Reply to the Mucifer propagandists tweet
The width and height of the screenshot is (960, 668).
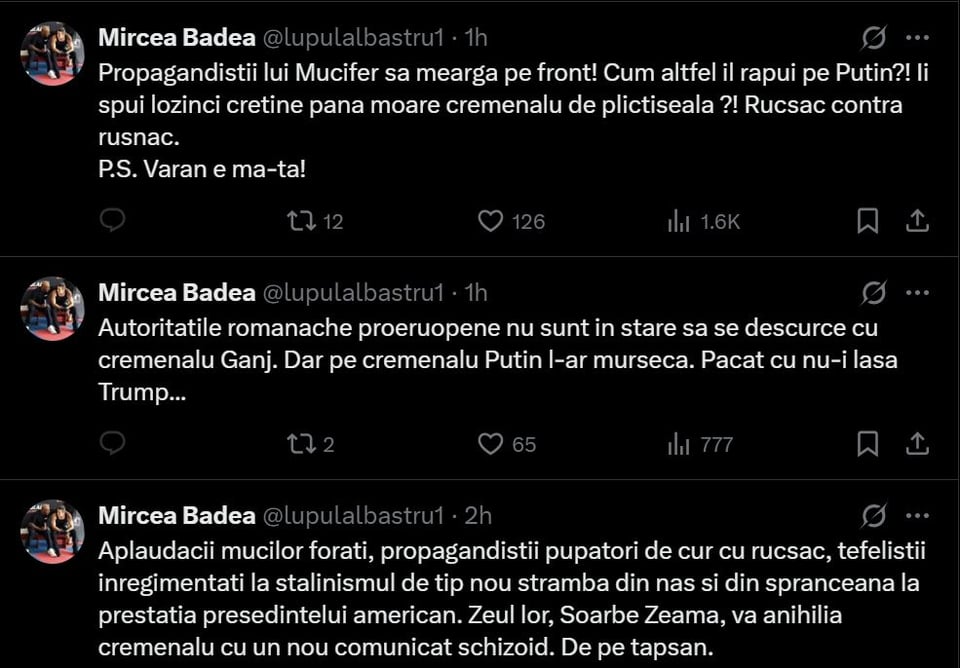click(113, 220)
